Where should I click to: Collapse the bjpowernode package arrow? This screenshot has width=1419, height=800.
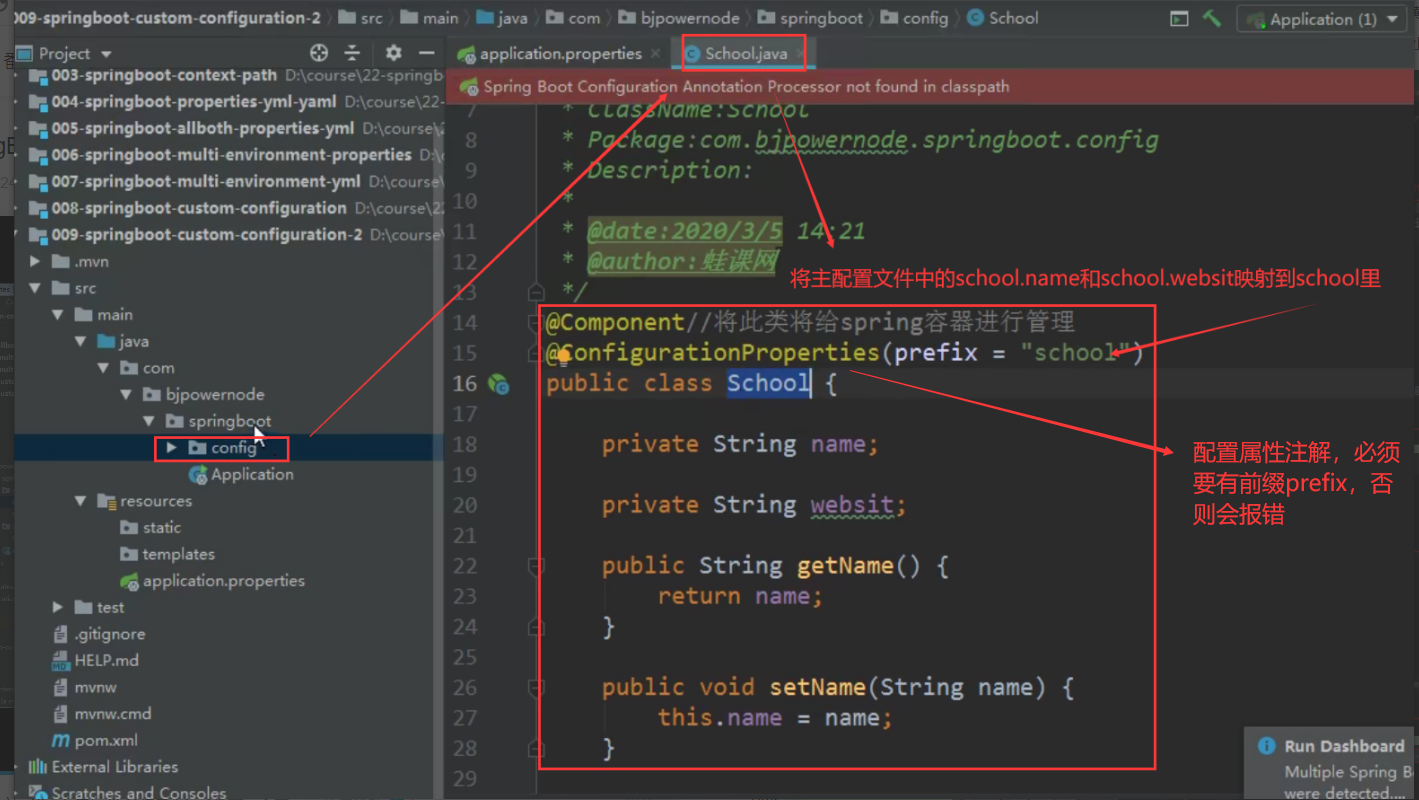point(125,394)
